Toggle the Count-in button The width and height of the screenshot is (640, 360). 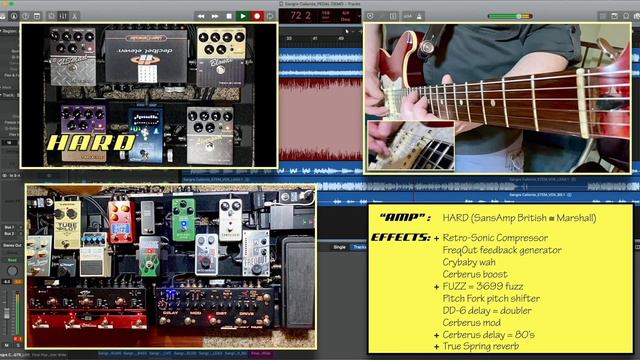407,16
